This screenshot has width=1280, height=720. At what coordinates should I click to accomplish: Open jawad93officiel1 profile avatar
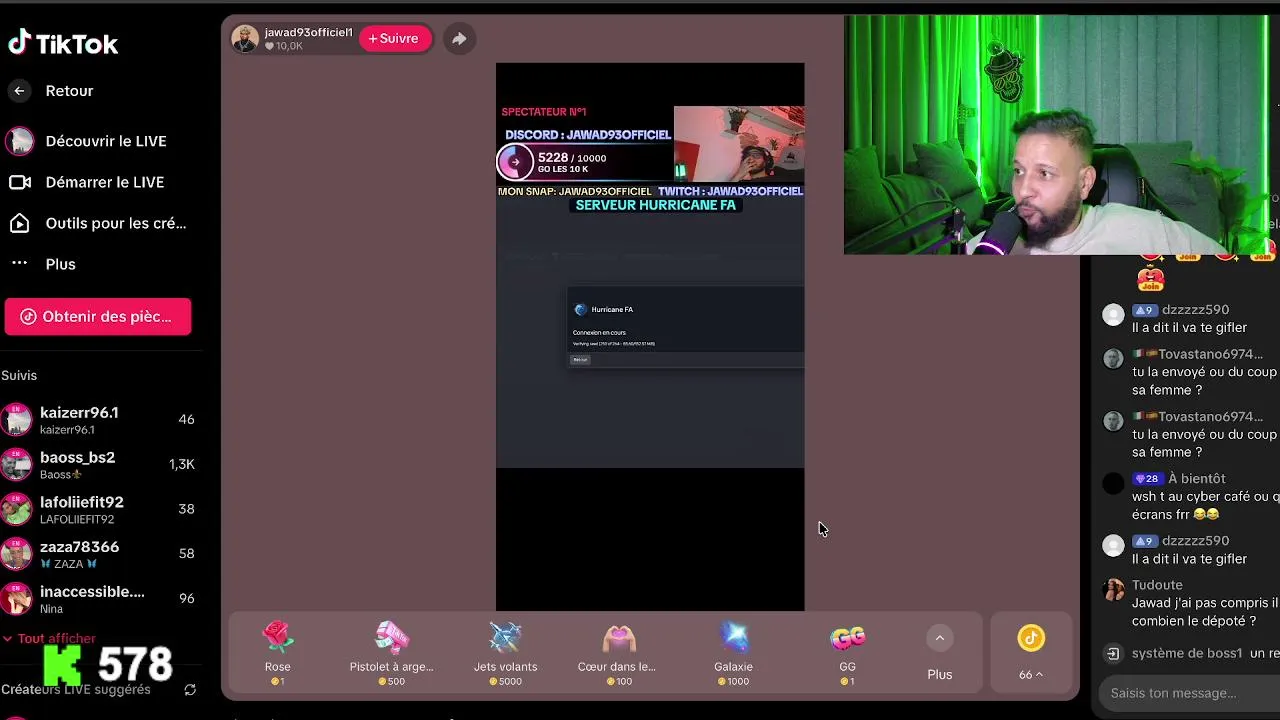(x=245, y=39)
